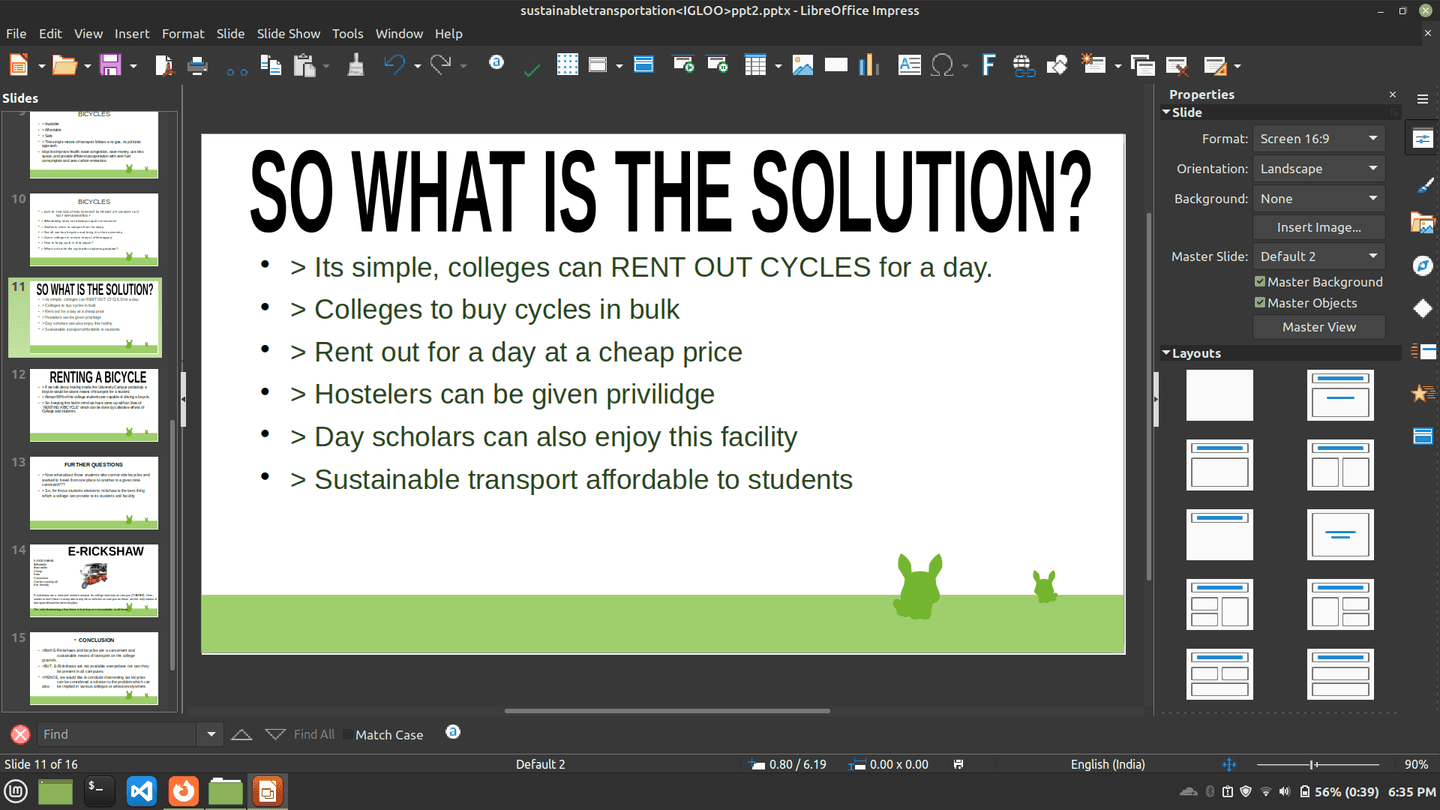The width and height of the screenshot is (1440, 810).
Task: Open the Background dropdown set to None
Action: [x=1319, y=199]
